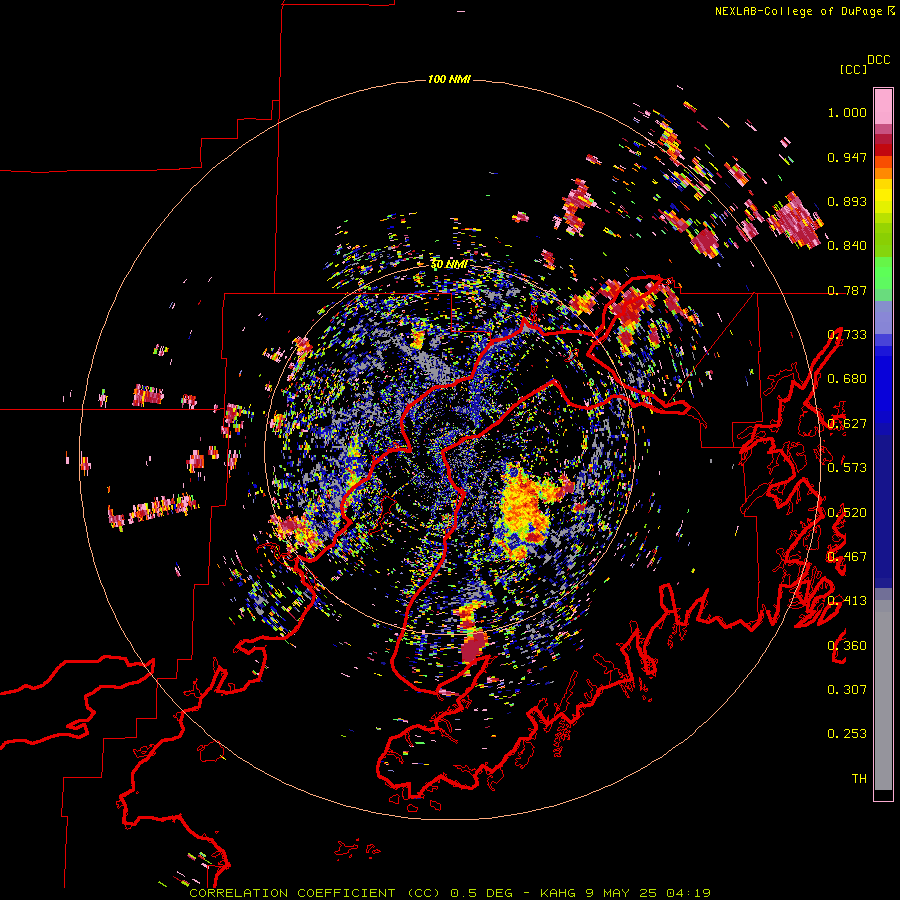Click the 0.893 scale value
The height and width of the screenshot is (900, 900).
pos(847,201)
